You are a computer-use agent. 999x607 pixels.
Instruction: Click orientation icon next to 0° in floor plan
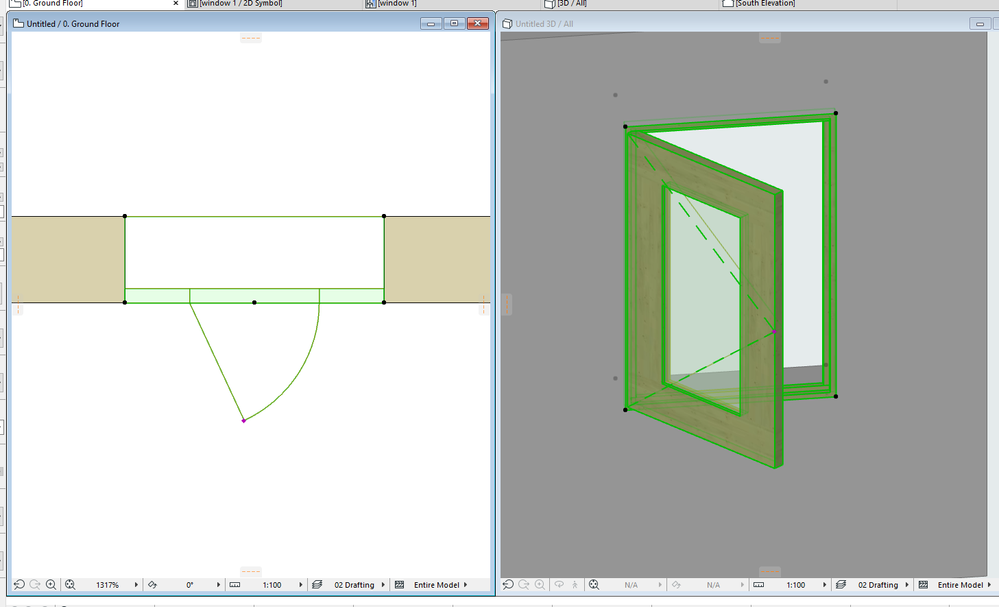coord(152,585)
